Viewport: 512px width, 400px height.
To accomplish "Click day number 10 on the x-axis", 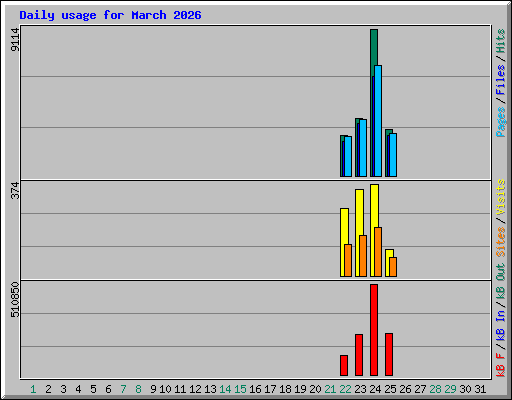I will pyautogui.click(x=165, y=389).
